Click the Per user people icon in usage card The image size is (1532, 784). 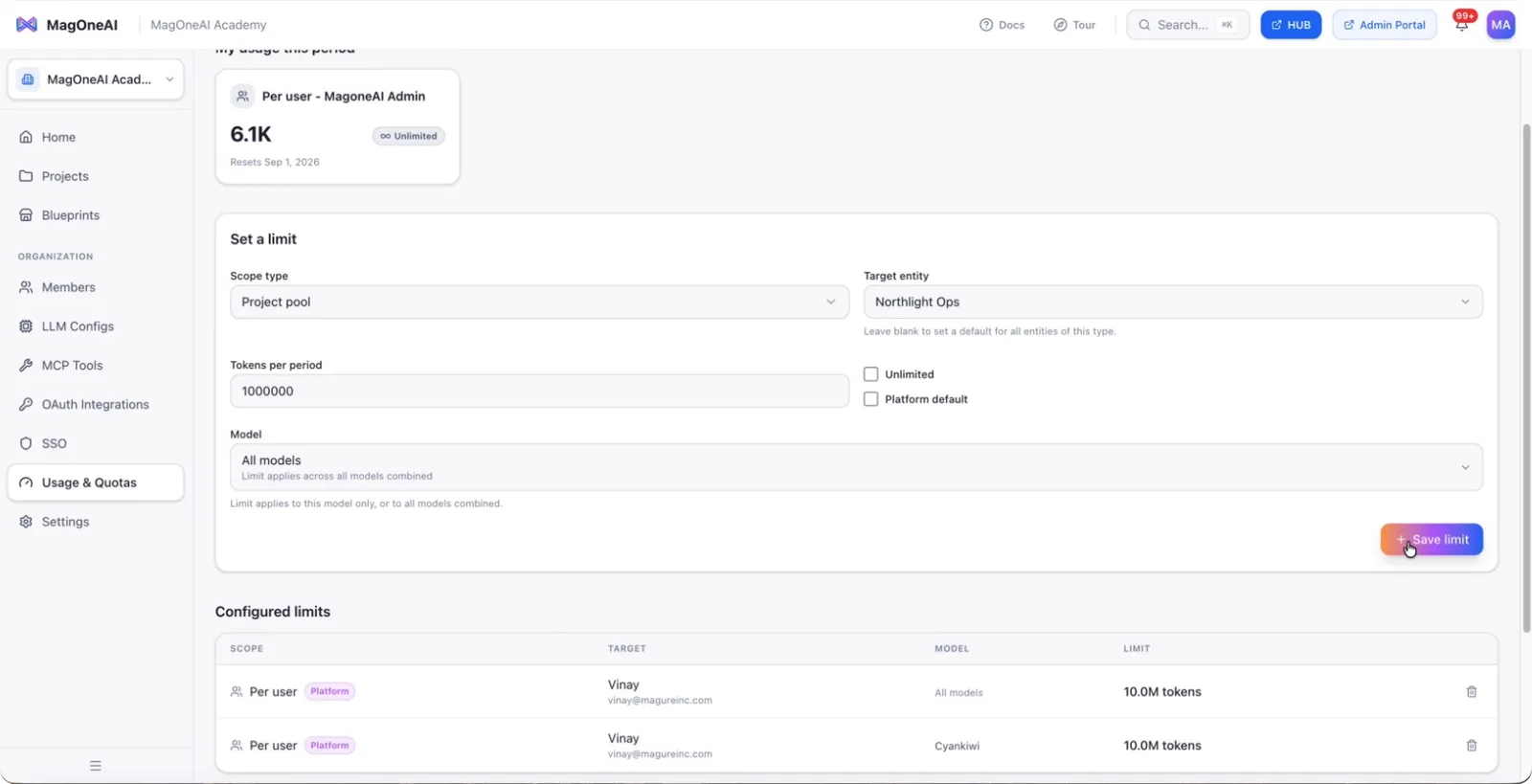(x=243, y=97)
